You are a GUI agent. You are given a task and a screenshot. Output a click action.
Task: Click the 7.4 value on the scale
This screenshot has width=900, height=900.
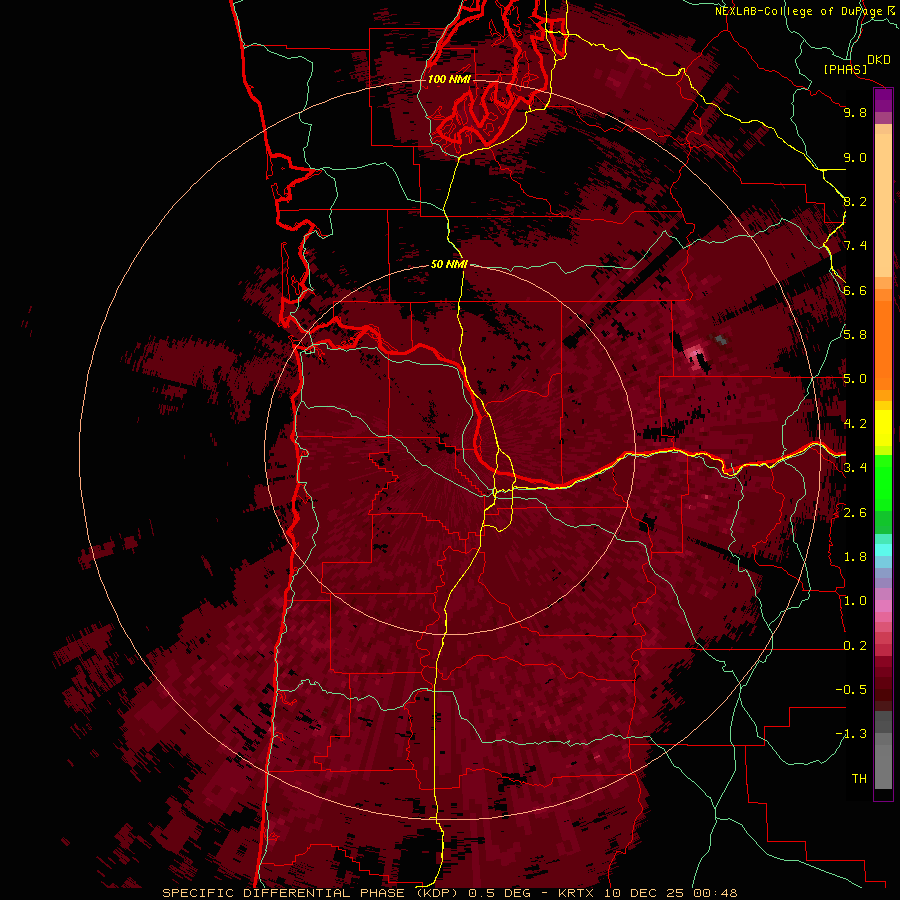[855, 246]
